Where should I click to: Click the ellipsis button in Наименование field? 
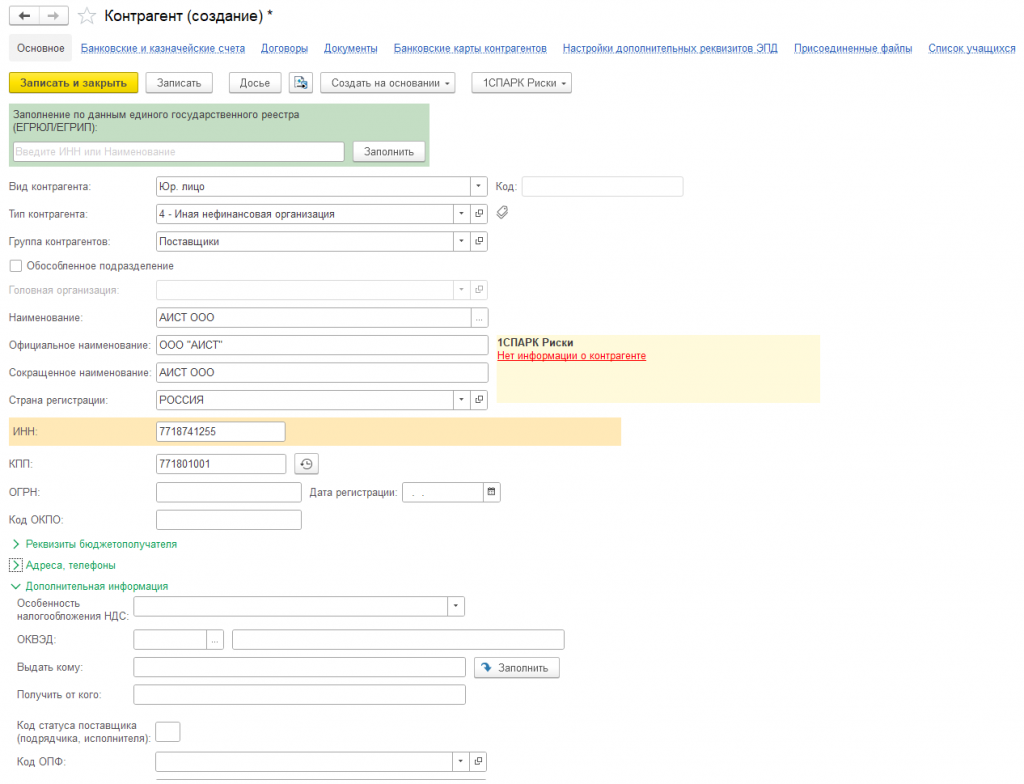click(x=479, y=318)
